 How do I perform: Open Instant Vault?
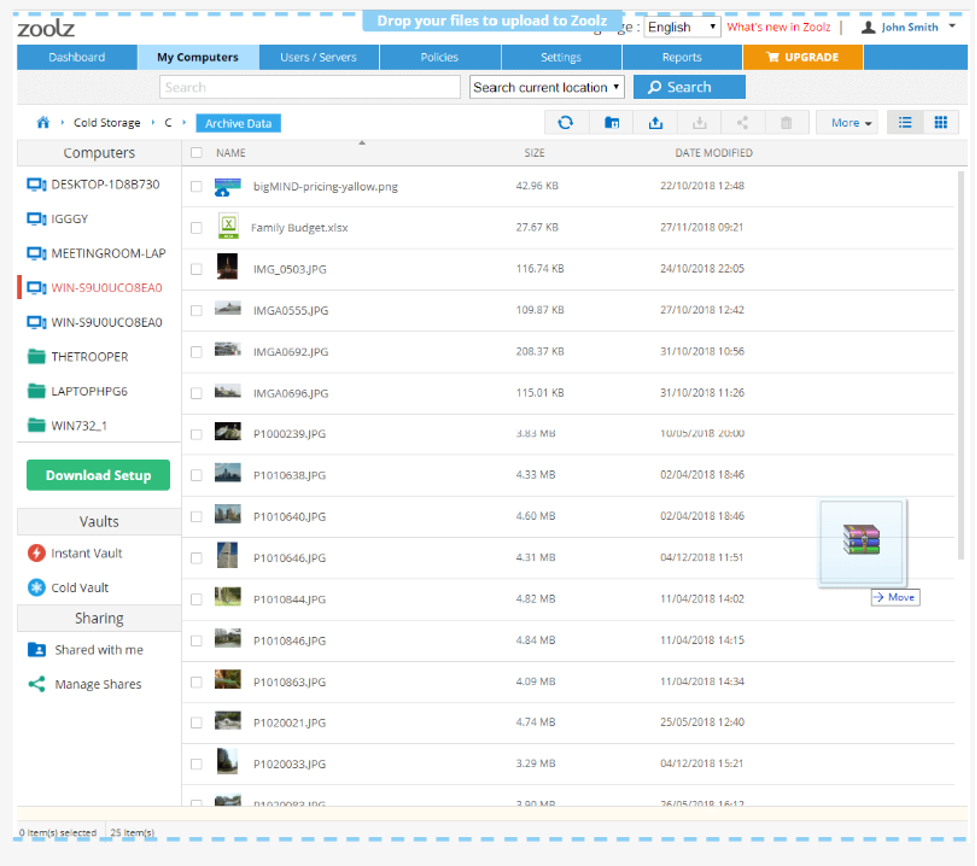point(75,553)
